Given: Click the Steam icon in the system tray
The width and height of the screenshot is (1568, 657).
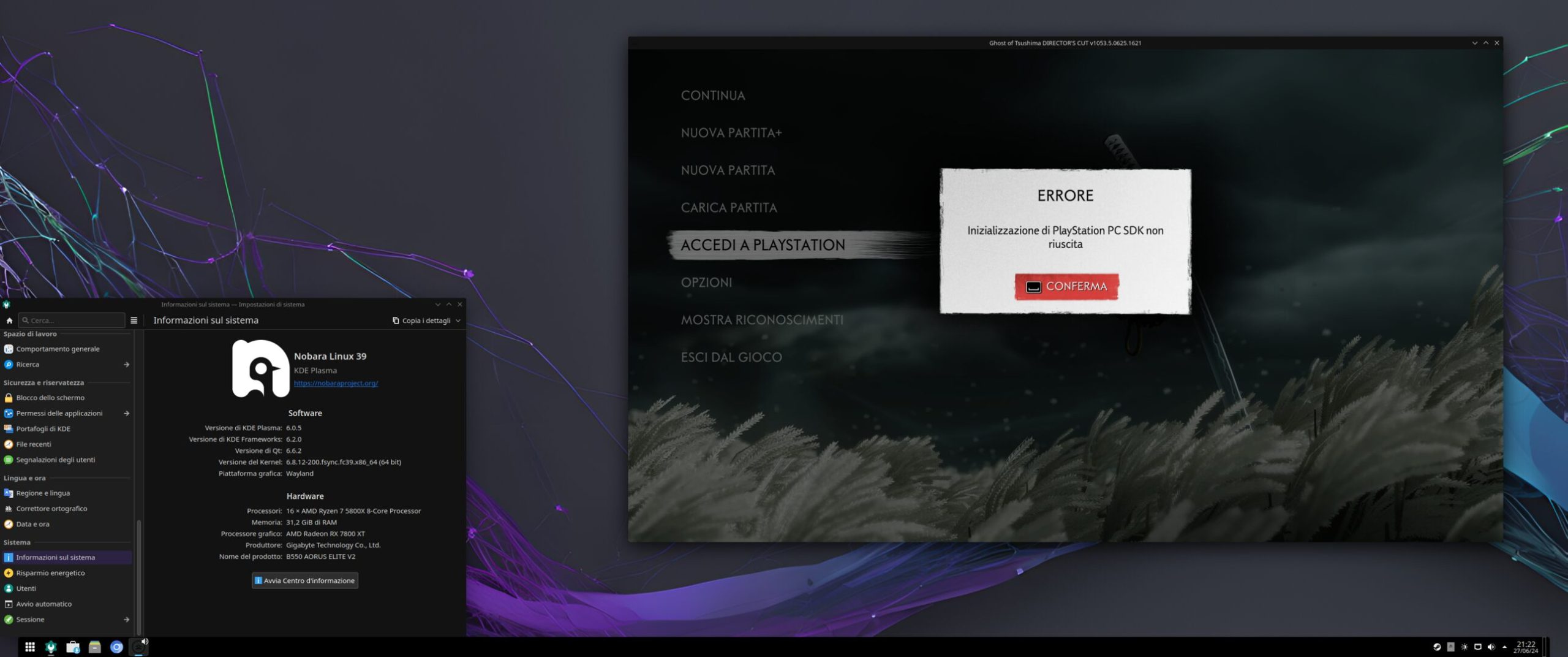Looking at the screenshot, I should [1437, 647].
